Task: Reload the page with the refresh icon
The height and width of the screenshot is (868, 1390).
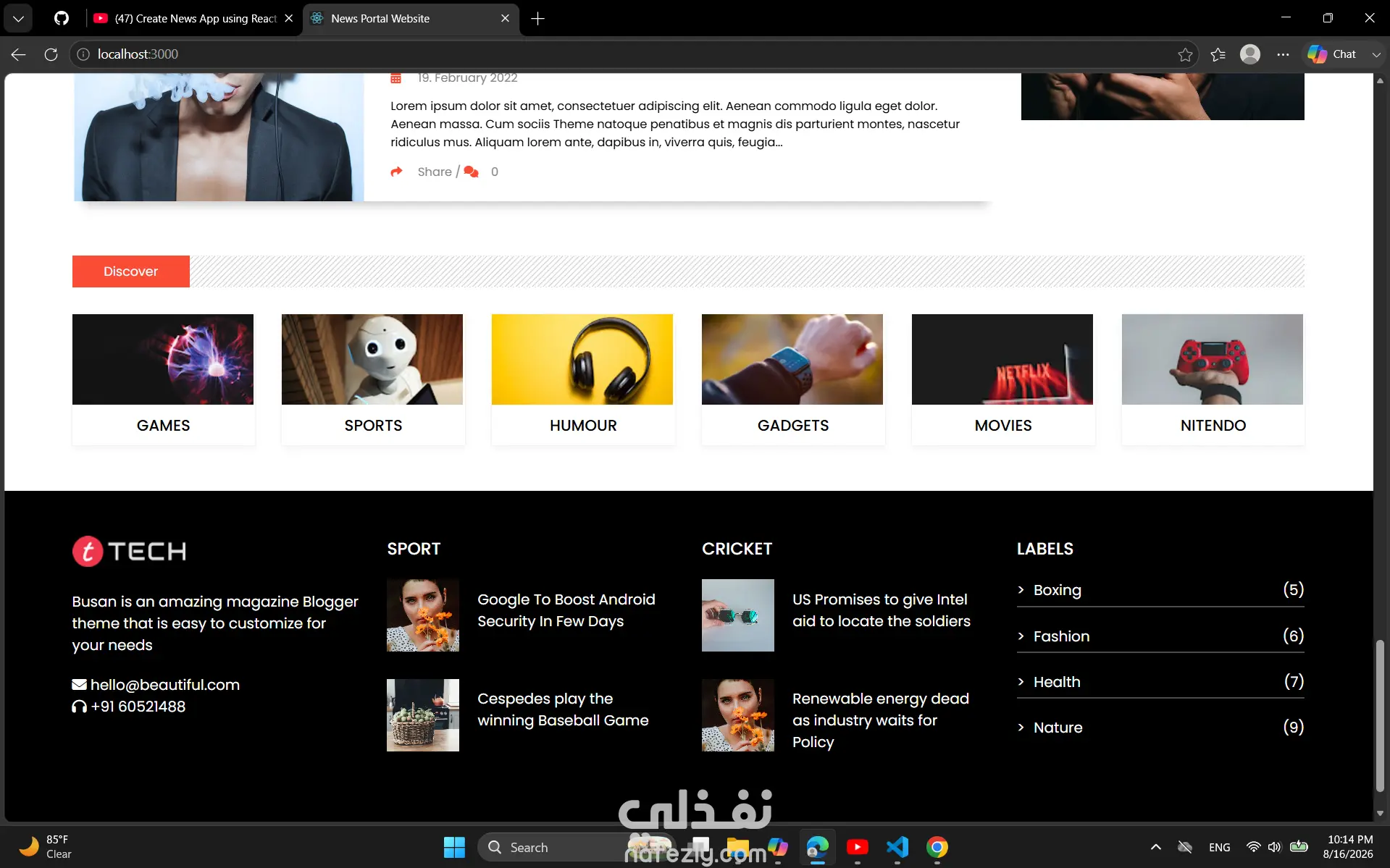Action: [51, 54]
